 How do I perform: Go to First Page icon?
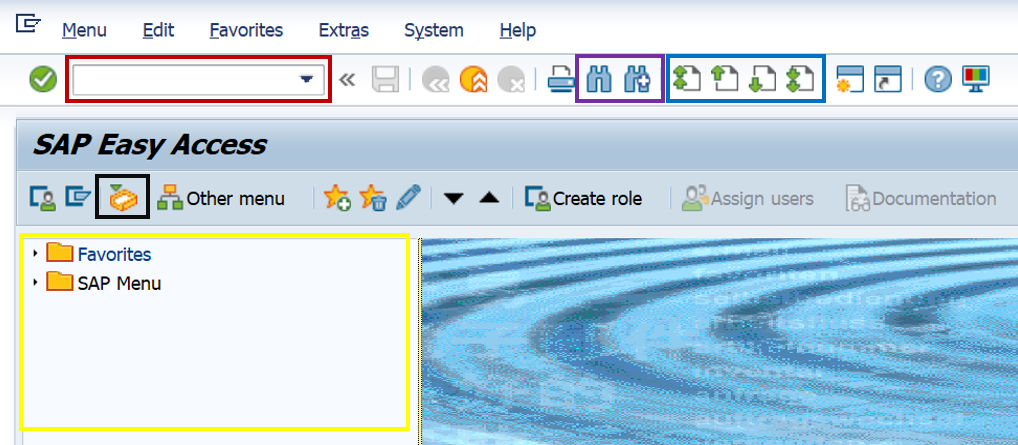[x=687, y=80]
